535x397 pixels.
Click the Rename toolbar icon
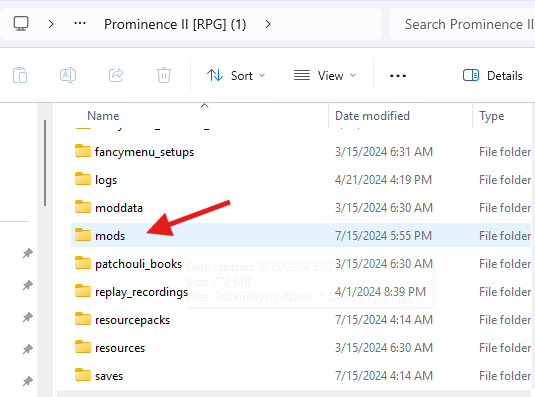[x=68, y=75]
